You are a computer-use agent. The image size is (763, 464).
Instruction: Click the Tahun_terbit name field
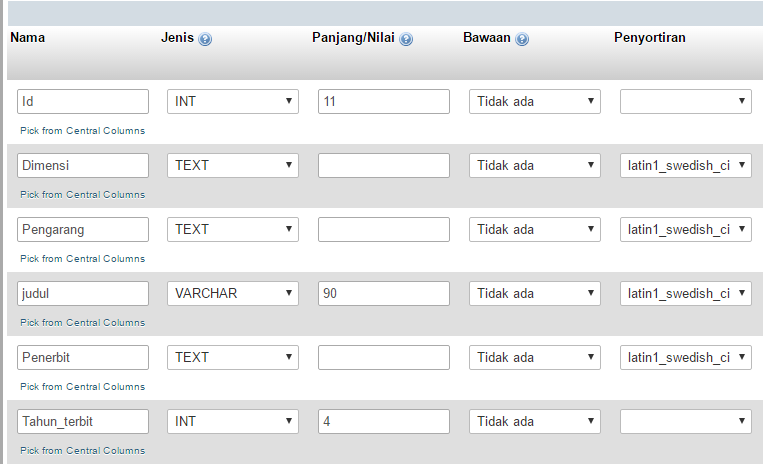point(83,421)
